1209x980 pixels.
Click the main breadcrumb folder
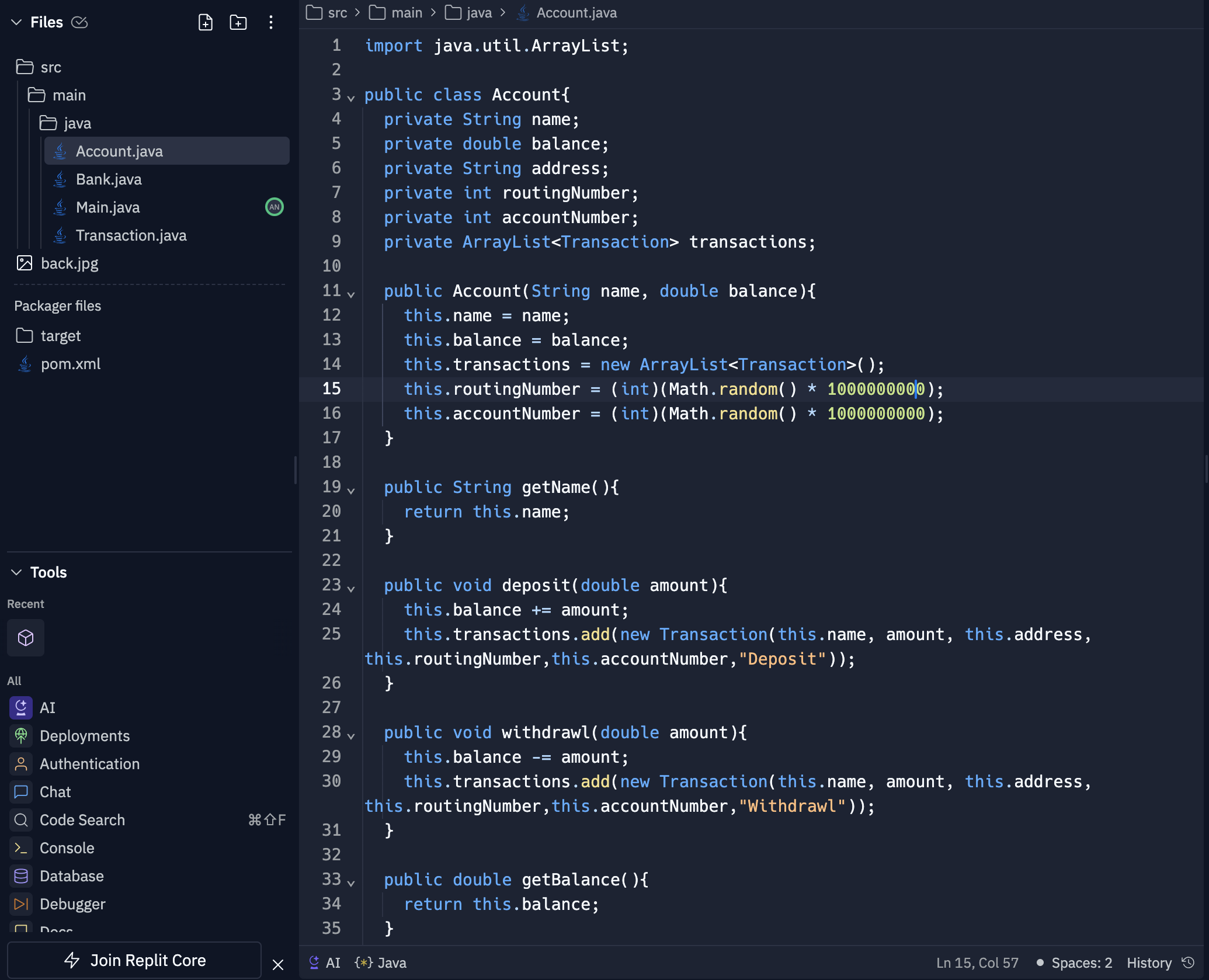(407, 13)
